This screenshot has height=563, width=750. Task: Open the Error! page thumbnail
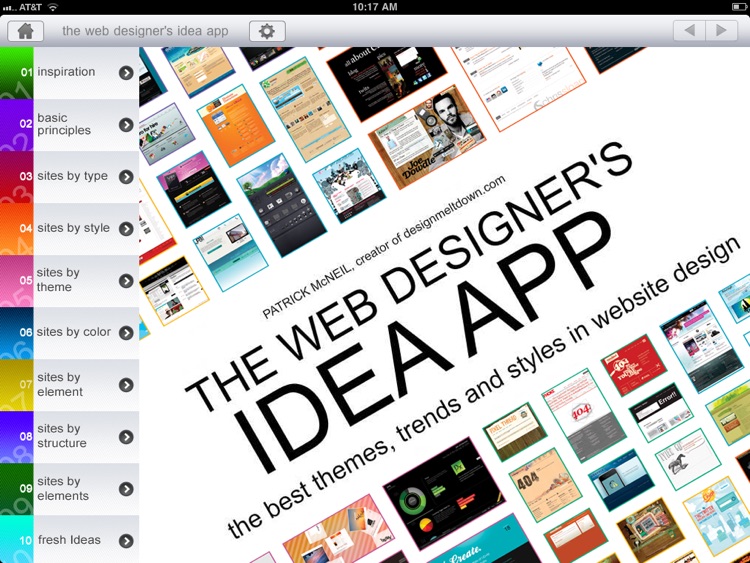(x=661, y=412)
